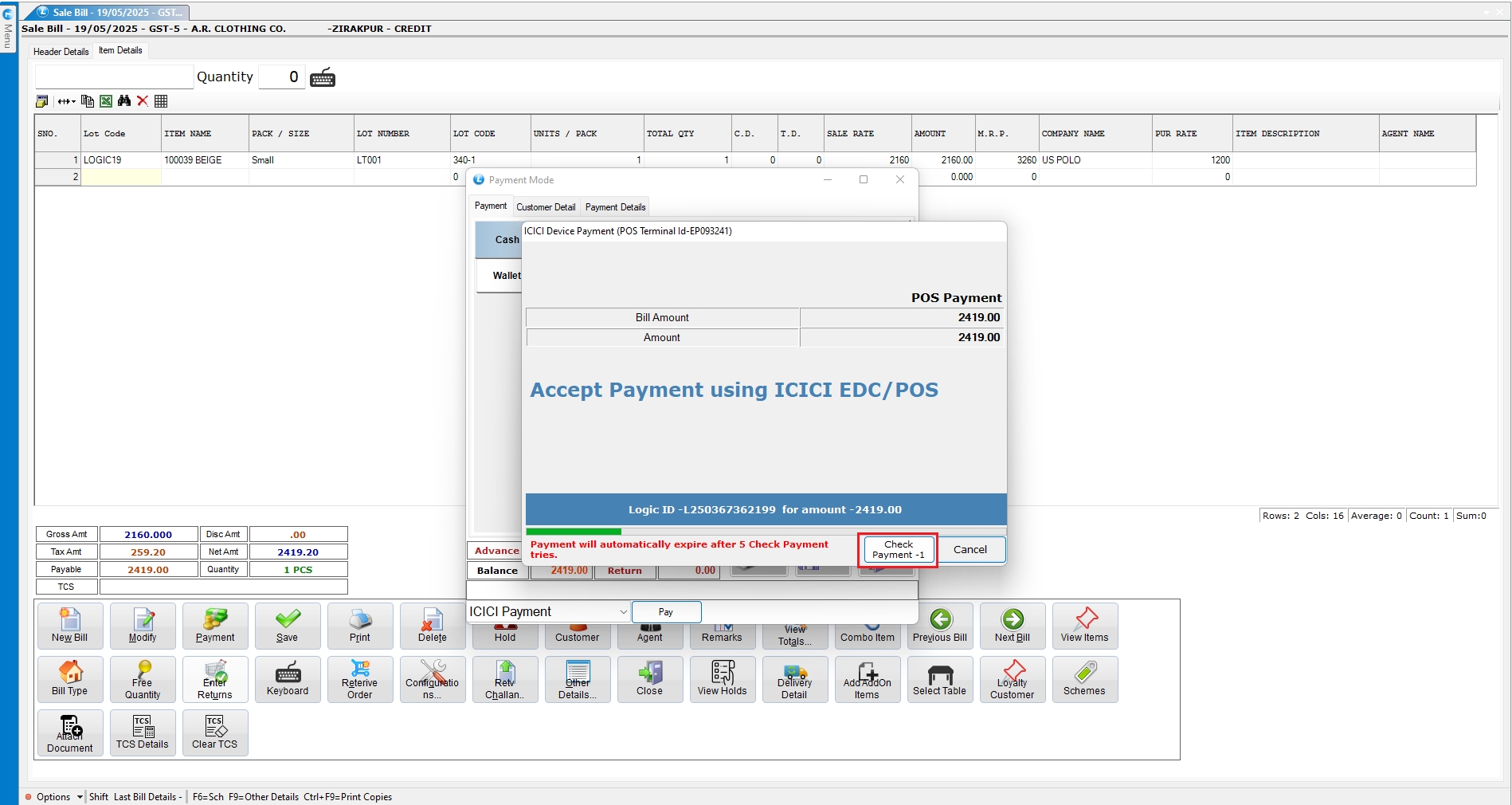The image size is (1512, 805).
Task: Expand the ICICI Payment mode dropdown
Action: point(622,612)
